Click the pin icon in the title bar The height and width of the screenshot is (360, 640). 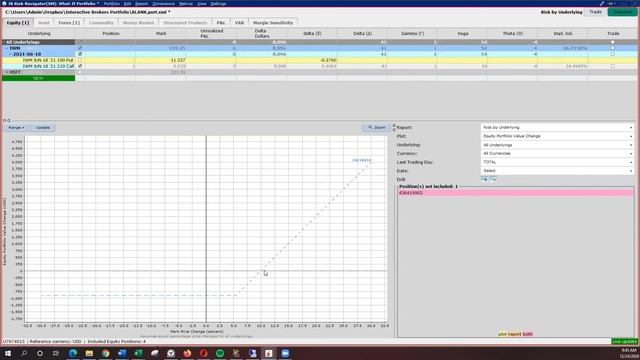(602, 3)
